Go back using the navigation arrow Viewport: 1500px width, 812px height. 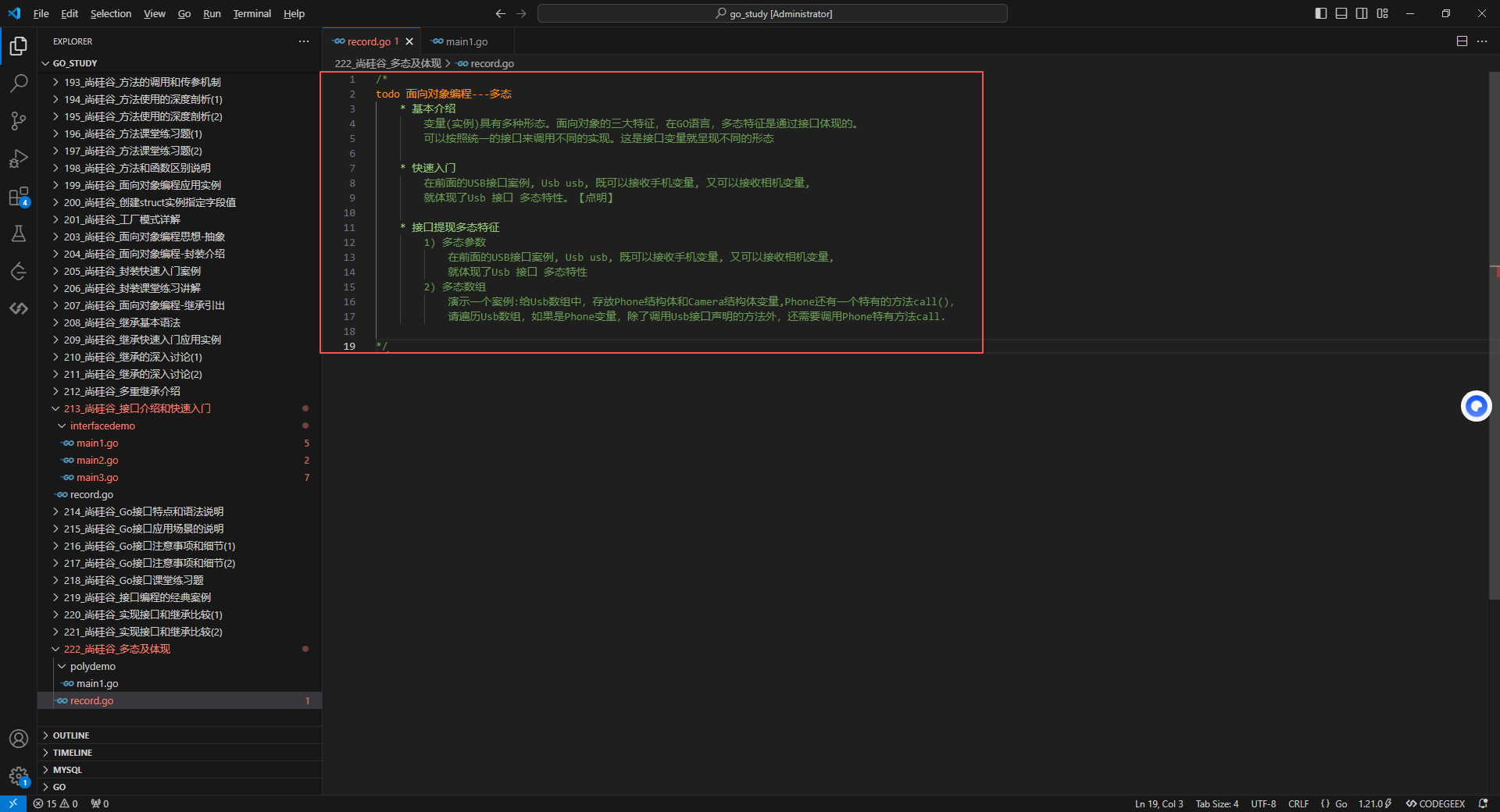pos(501,13)
